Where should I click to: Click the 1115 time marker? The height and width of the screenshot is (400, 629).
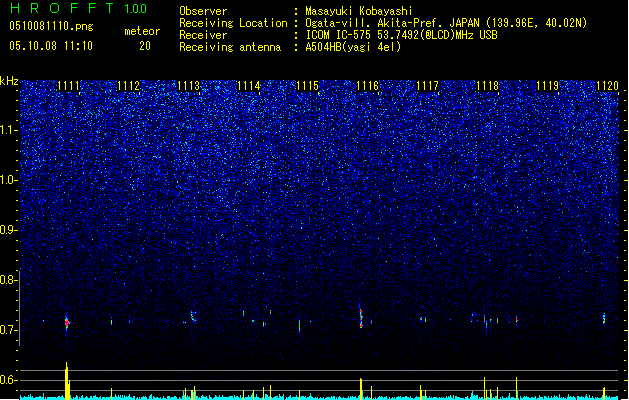307,86
